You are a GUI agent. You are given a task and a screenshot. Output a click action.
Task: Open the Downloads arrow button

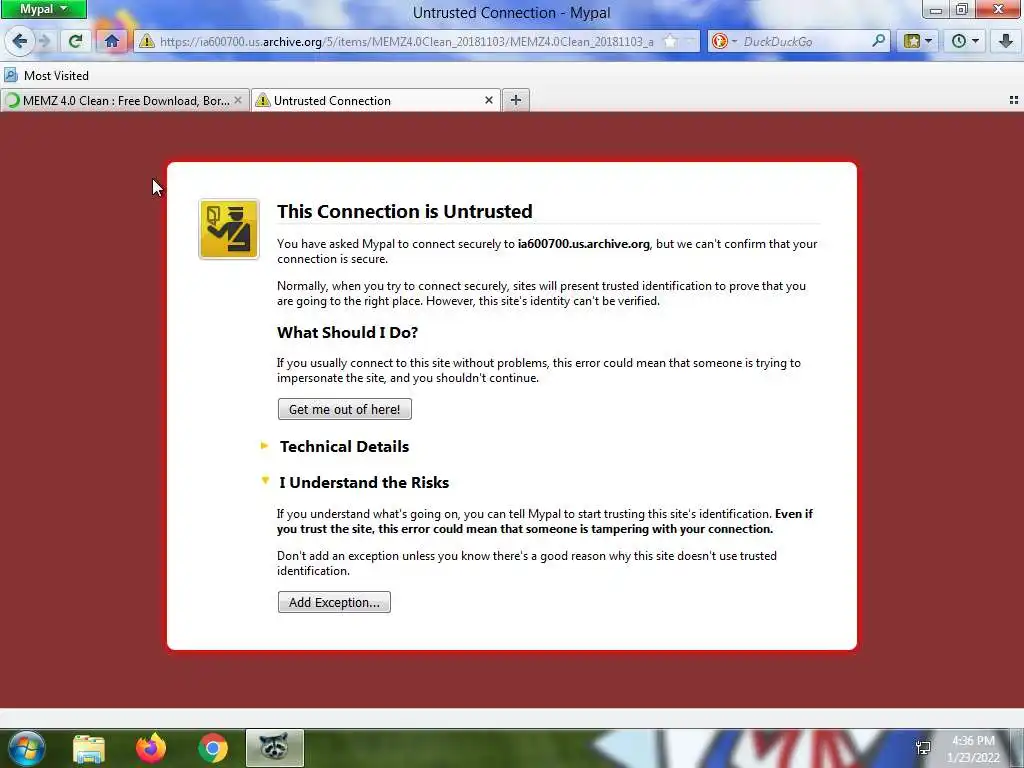tap(1006, 42)
